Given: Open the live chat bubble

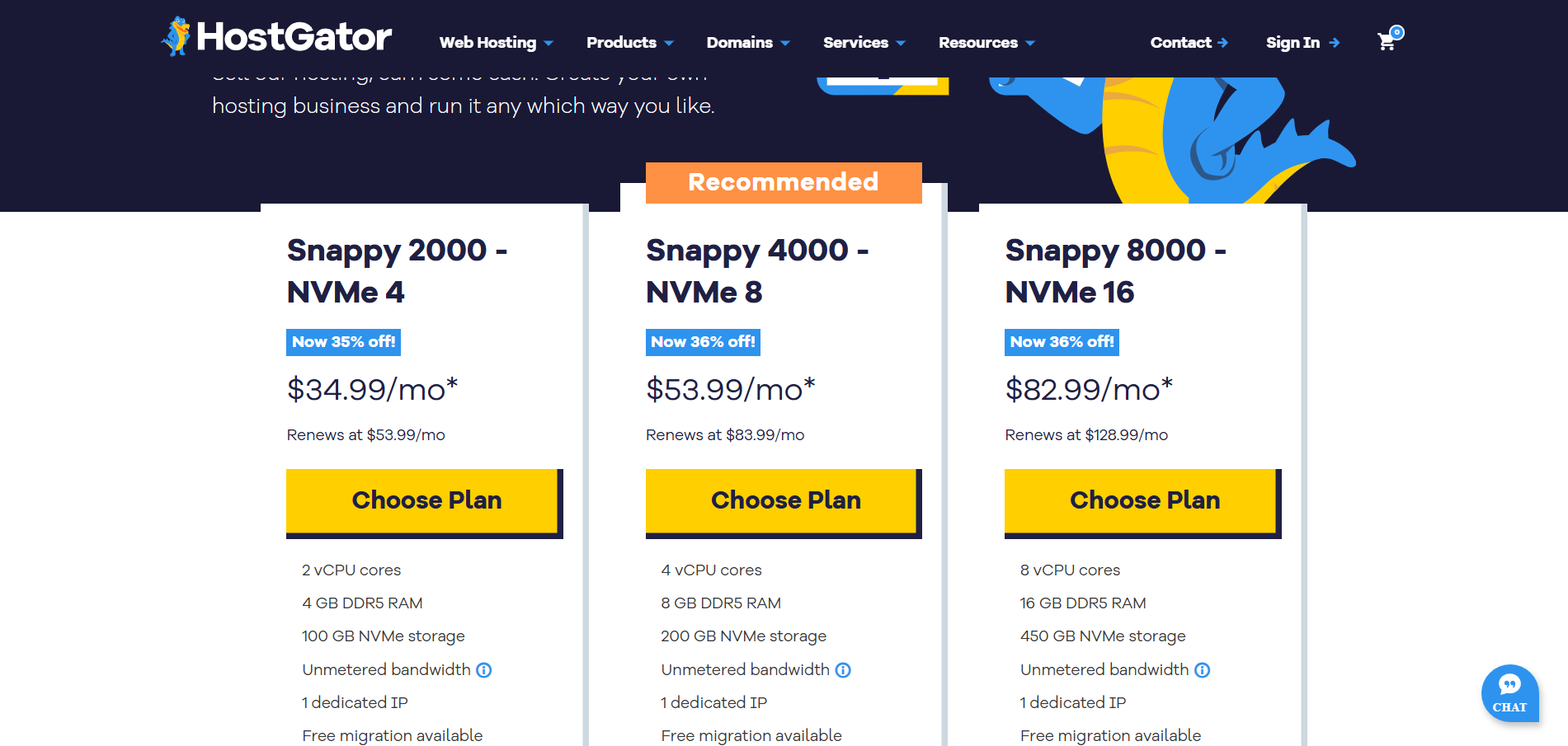Looking at the screenshot, I should (x=1509, y=693).
